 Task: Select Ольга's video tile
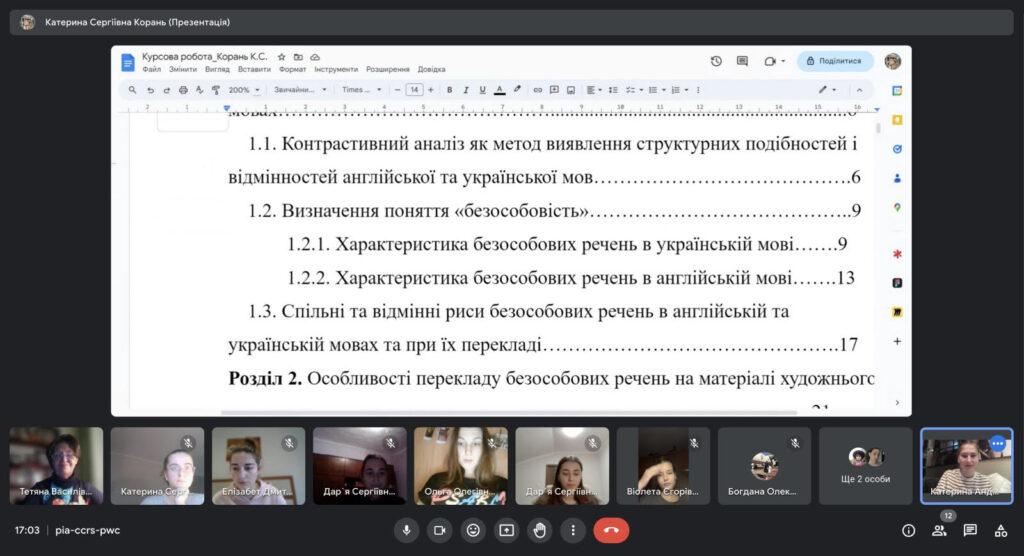(460, 466)
